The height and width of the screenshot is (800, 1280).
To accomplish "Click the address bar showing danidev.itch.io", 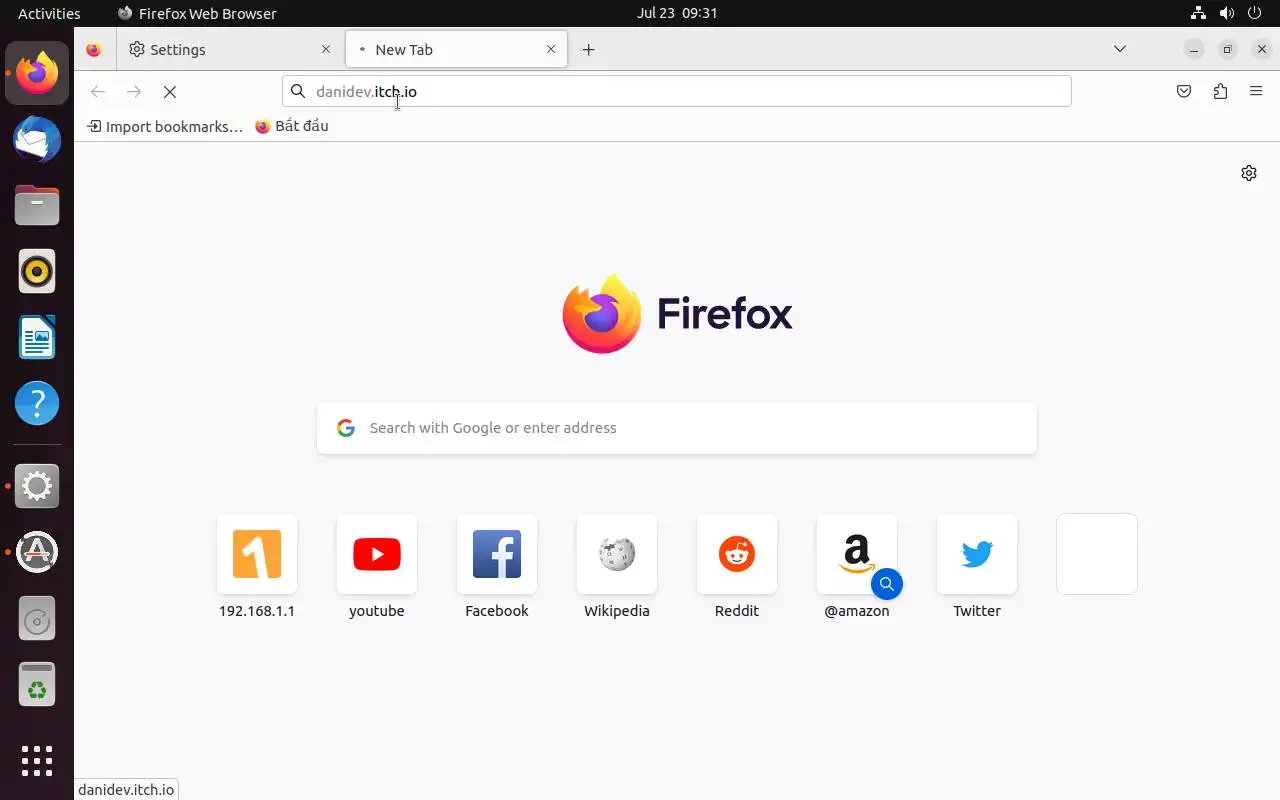I will click(x=677, y=92).
